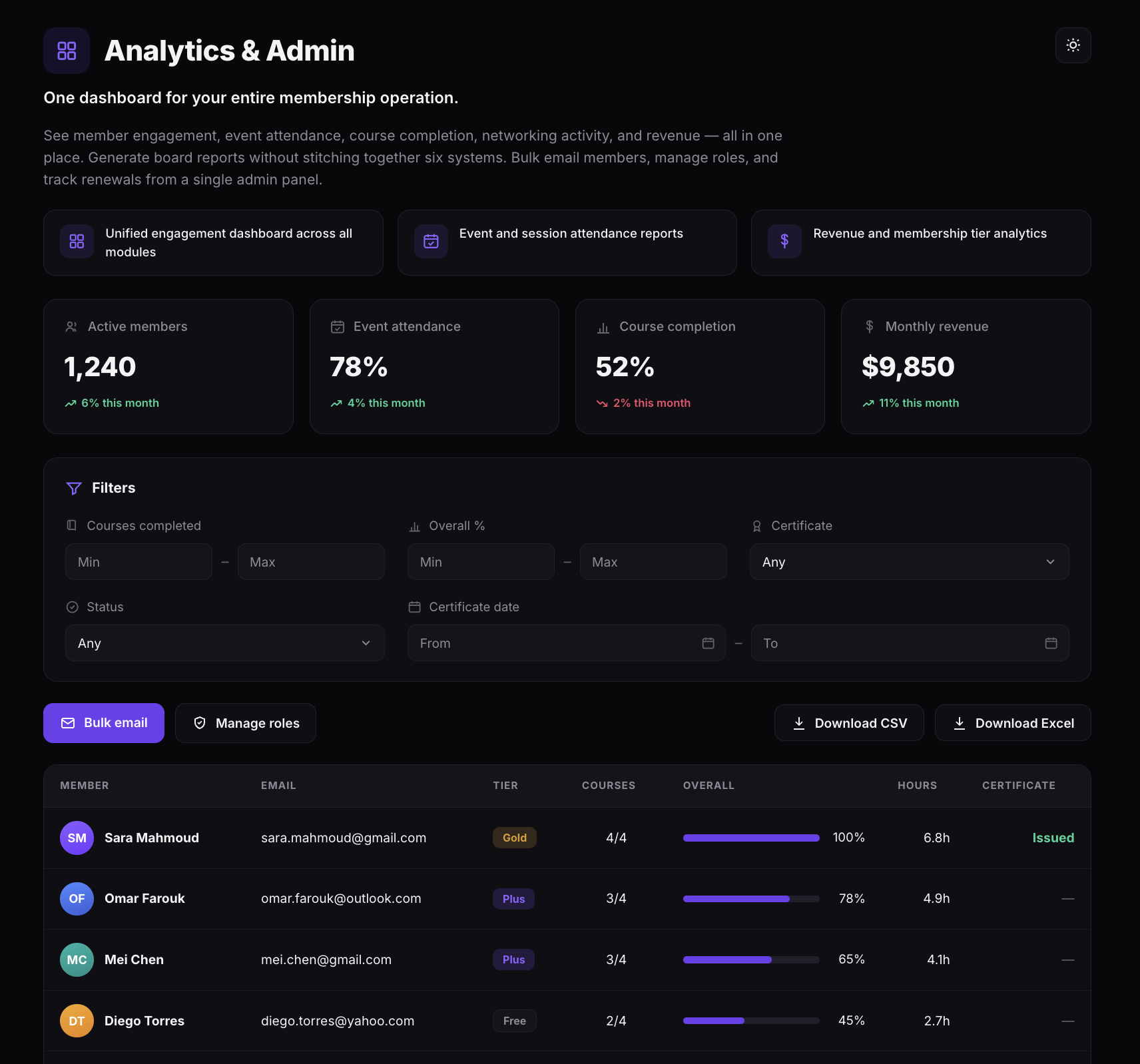The height and width of the screenshot is (1064, 1140).
Task: Click Diego Torres's 45% progress bar
Action: pyautogui.click(x=751, y=1021)
